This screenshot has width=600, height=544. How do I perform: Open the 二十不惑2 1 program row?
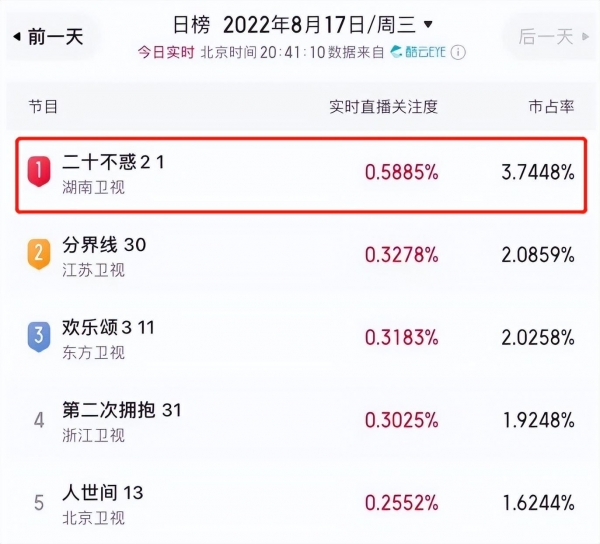tap(301, 175)
